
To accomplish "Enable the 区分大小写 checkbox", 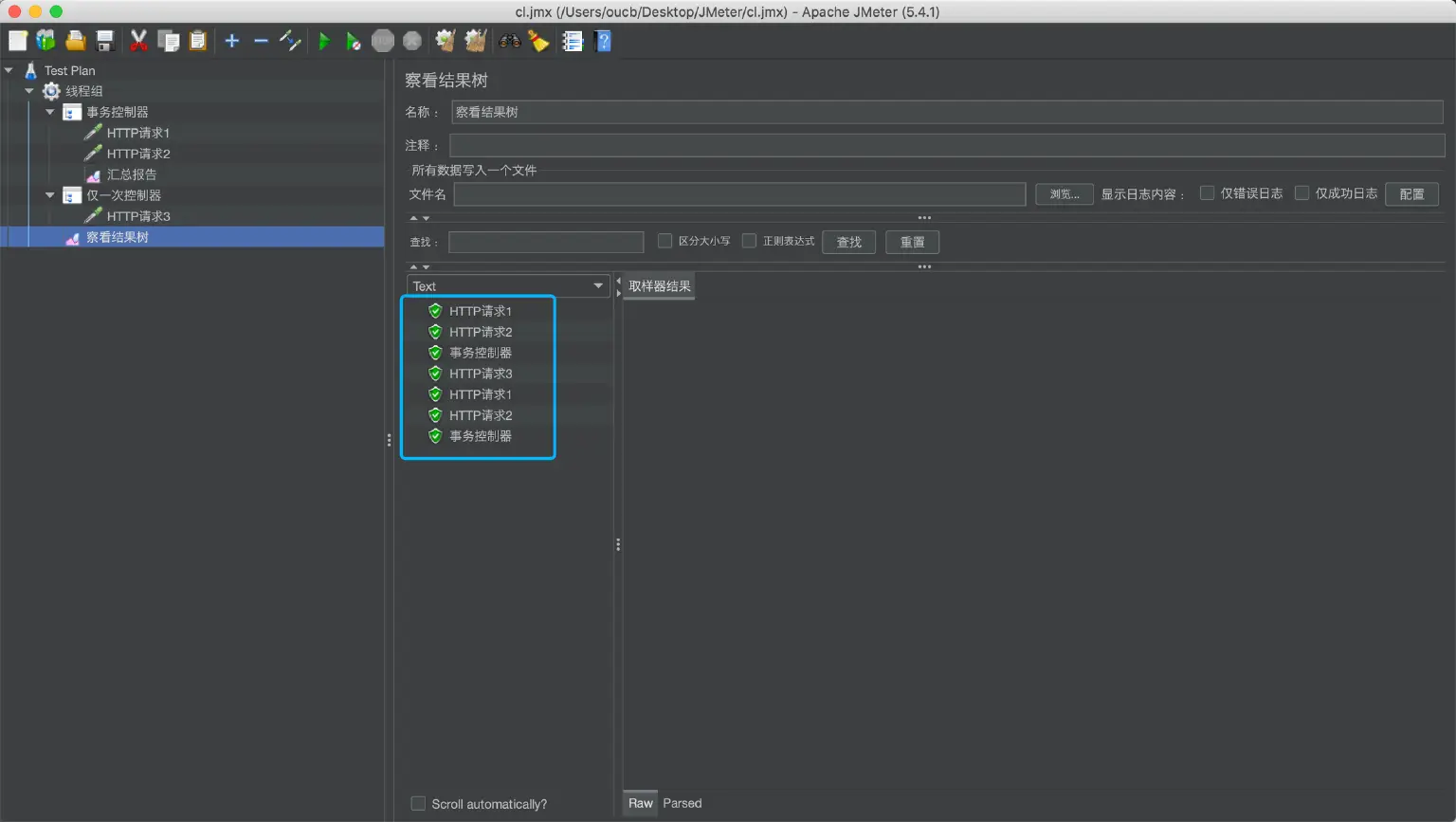I will click(x=664, y=241).
